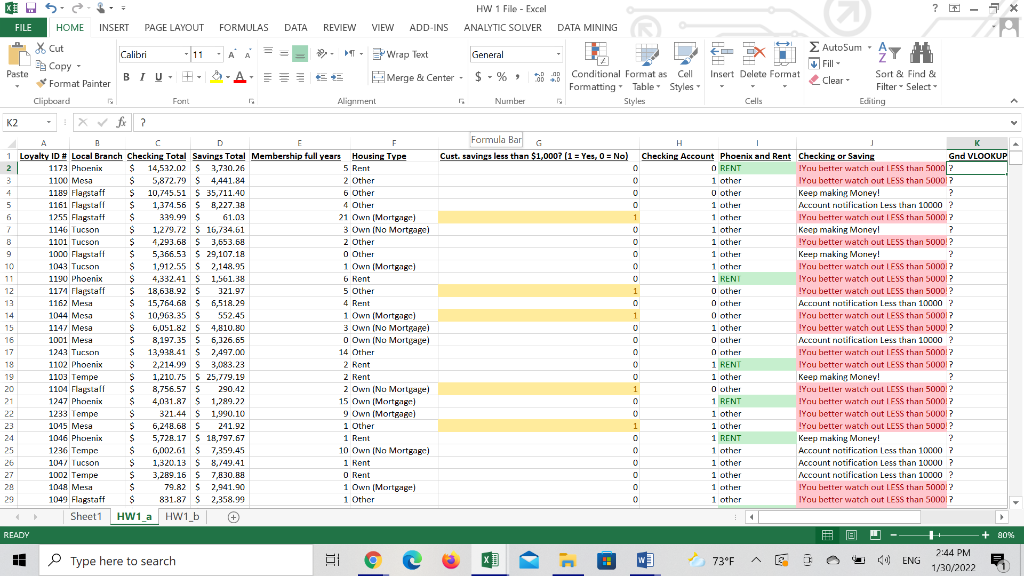Click the Merge & Center button
Viewport: 1024px width, 576px height.
[412, 77]
